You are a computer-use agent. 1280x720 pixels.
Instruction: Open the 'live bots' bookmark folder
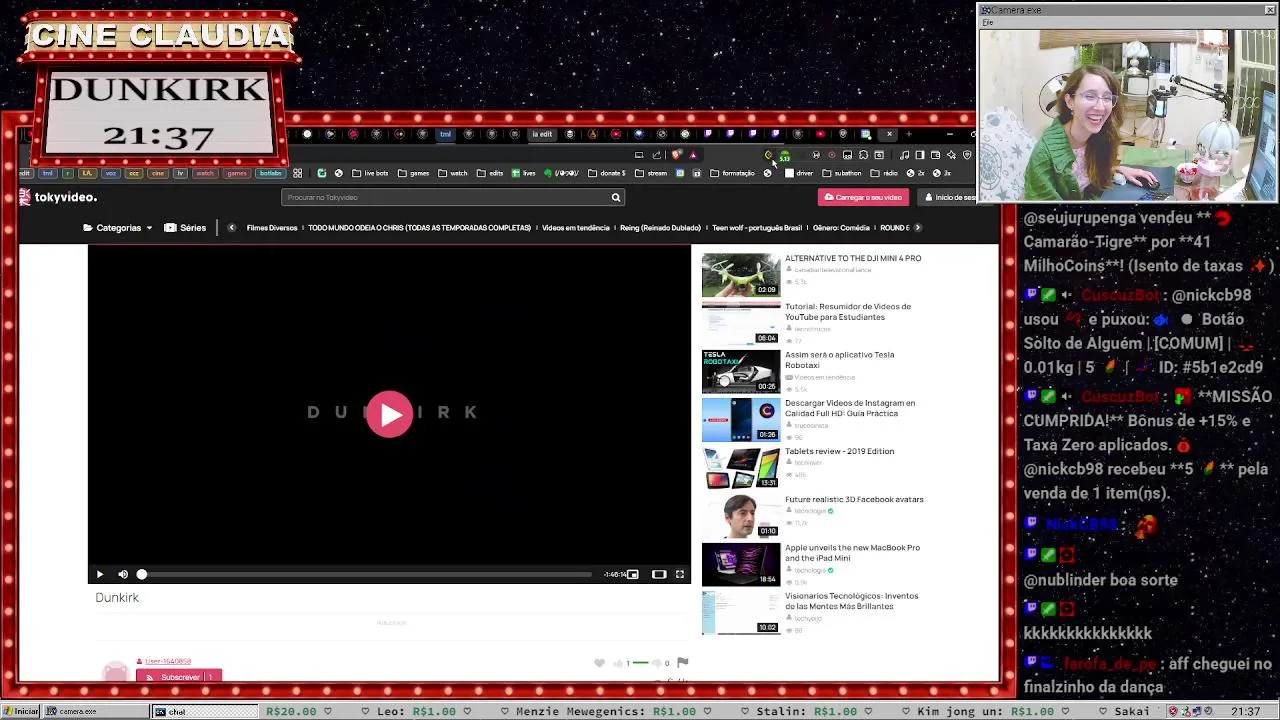[x=369, y=173]
